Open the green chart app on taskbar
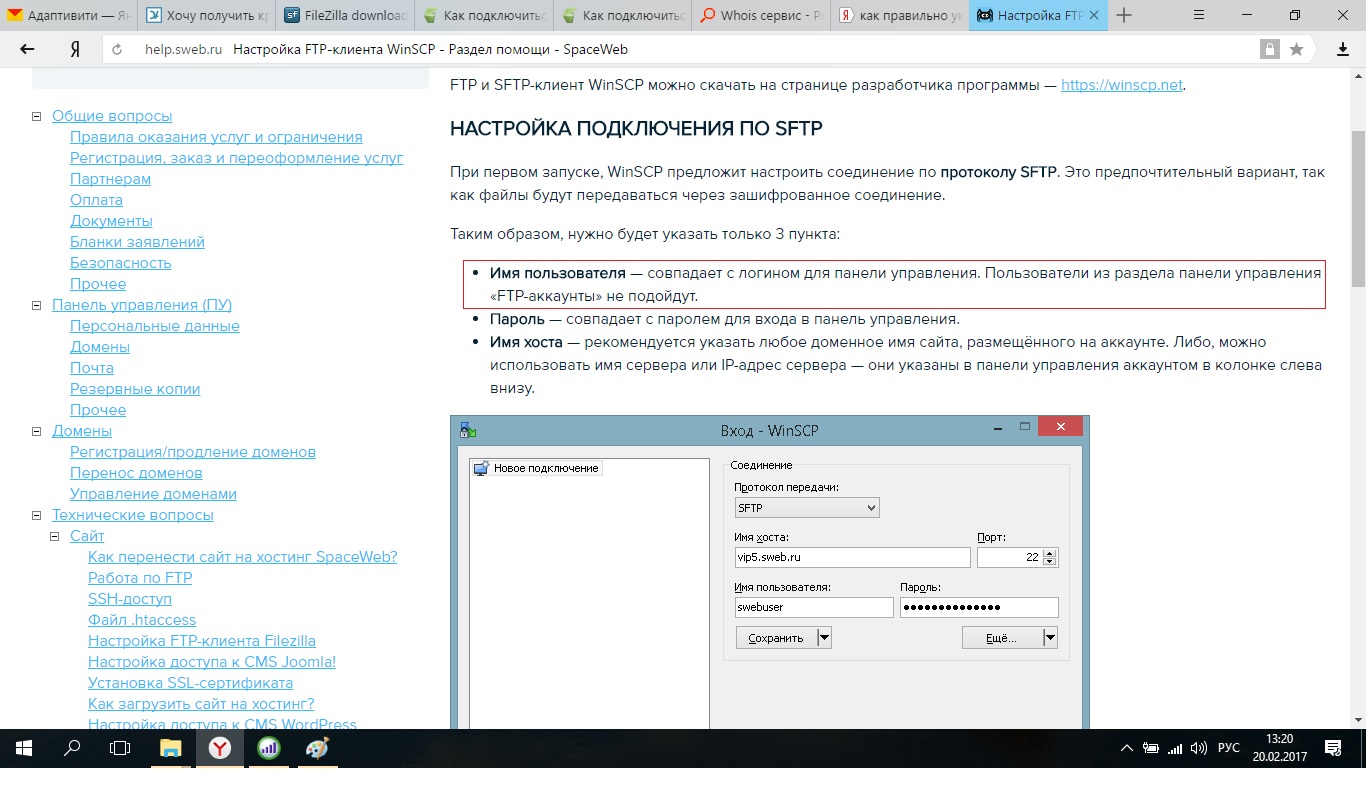 268,747
